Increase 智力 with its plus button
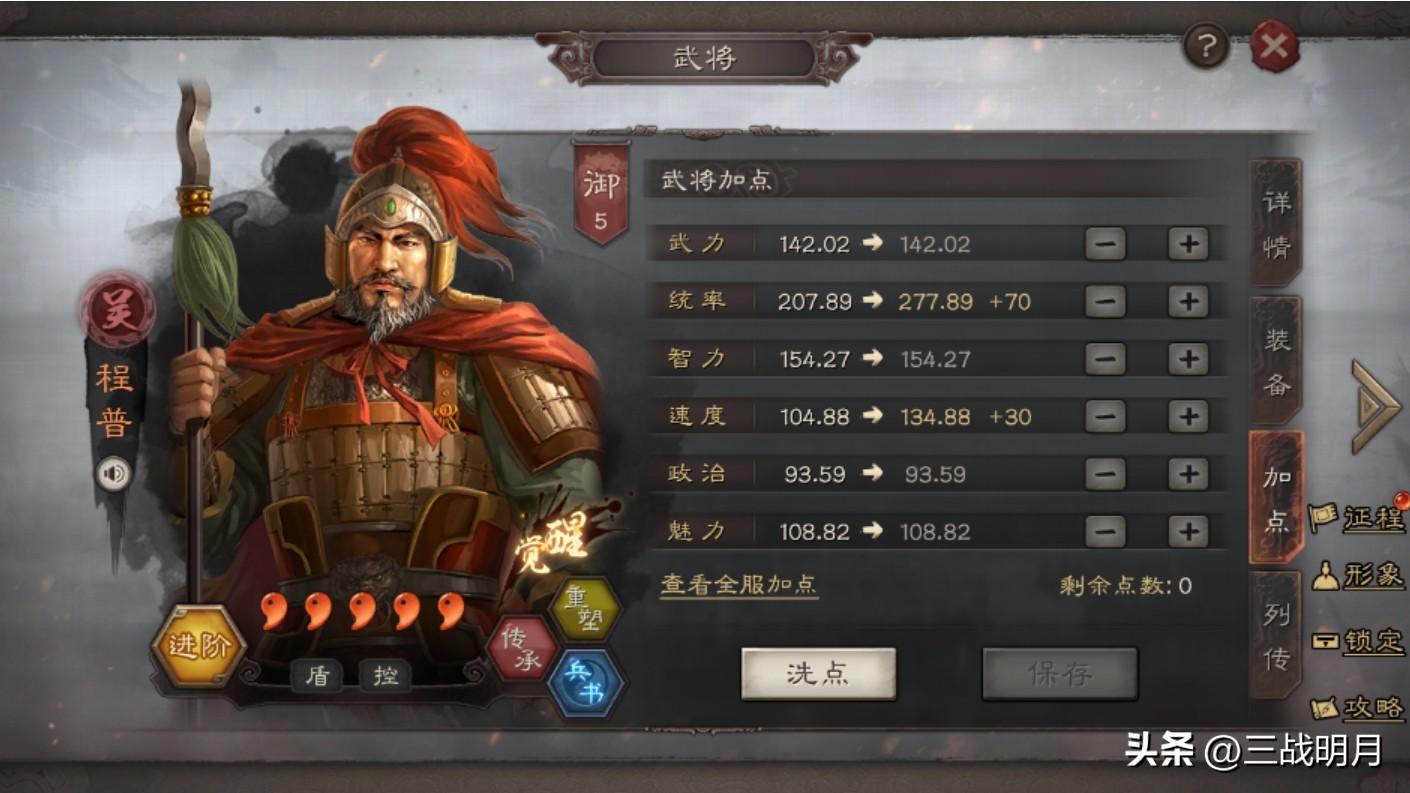The image size is (1410, 793). pyautogui.click(x=1188, y=359)
